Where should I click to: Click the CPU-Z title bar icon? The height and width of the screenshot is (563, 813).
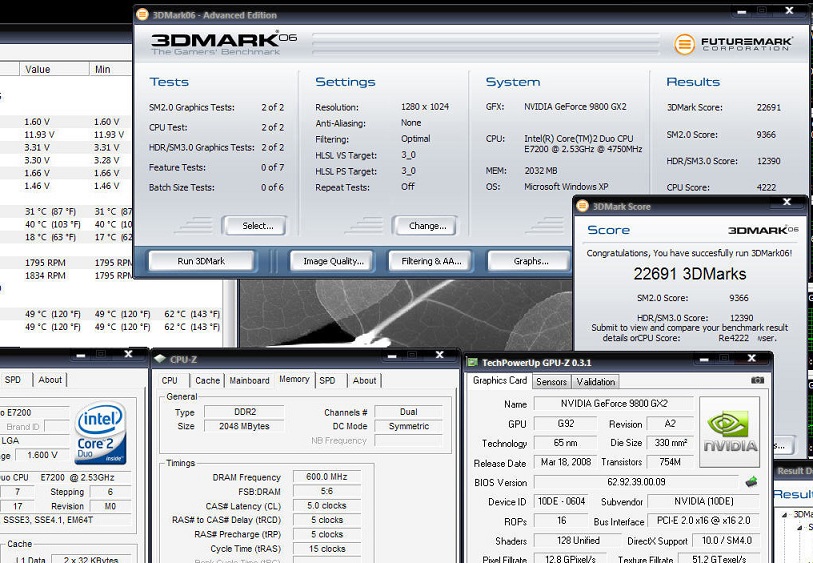(x=160, y=359)
